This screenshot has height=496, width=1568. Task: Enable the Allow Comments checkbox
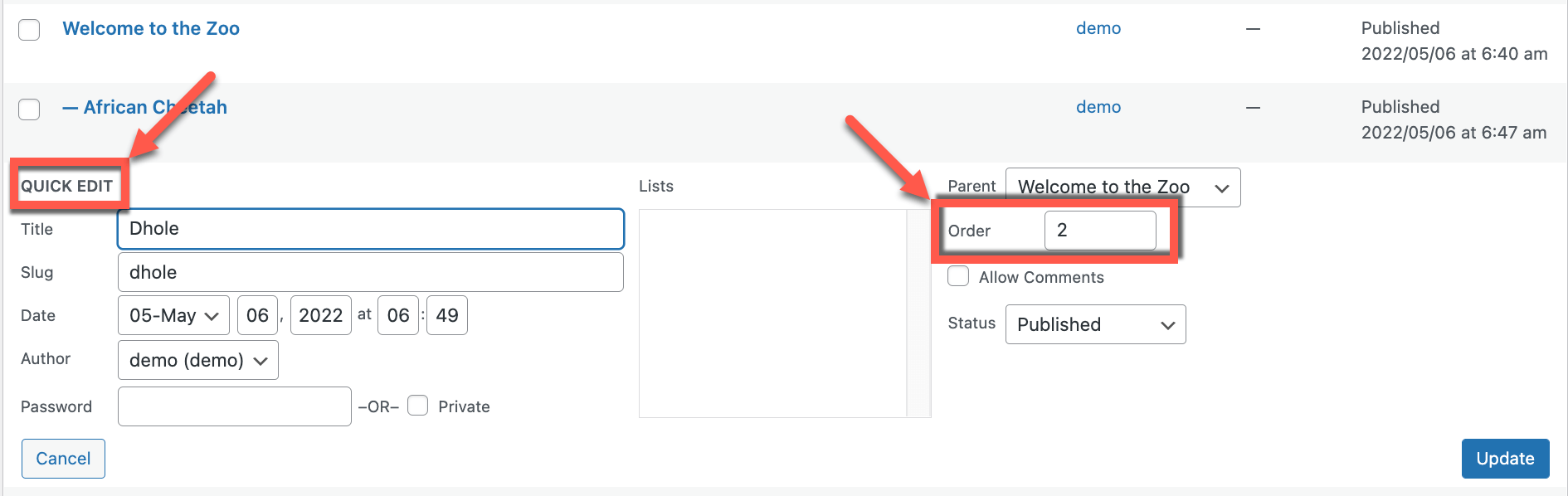click(x=958, y=276)
